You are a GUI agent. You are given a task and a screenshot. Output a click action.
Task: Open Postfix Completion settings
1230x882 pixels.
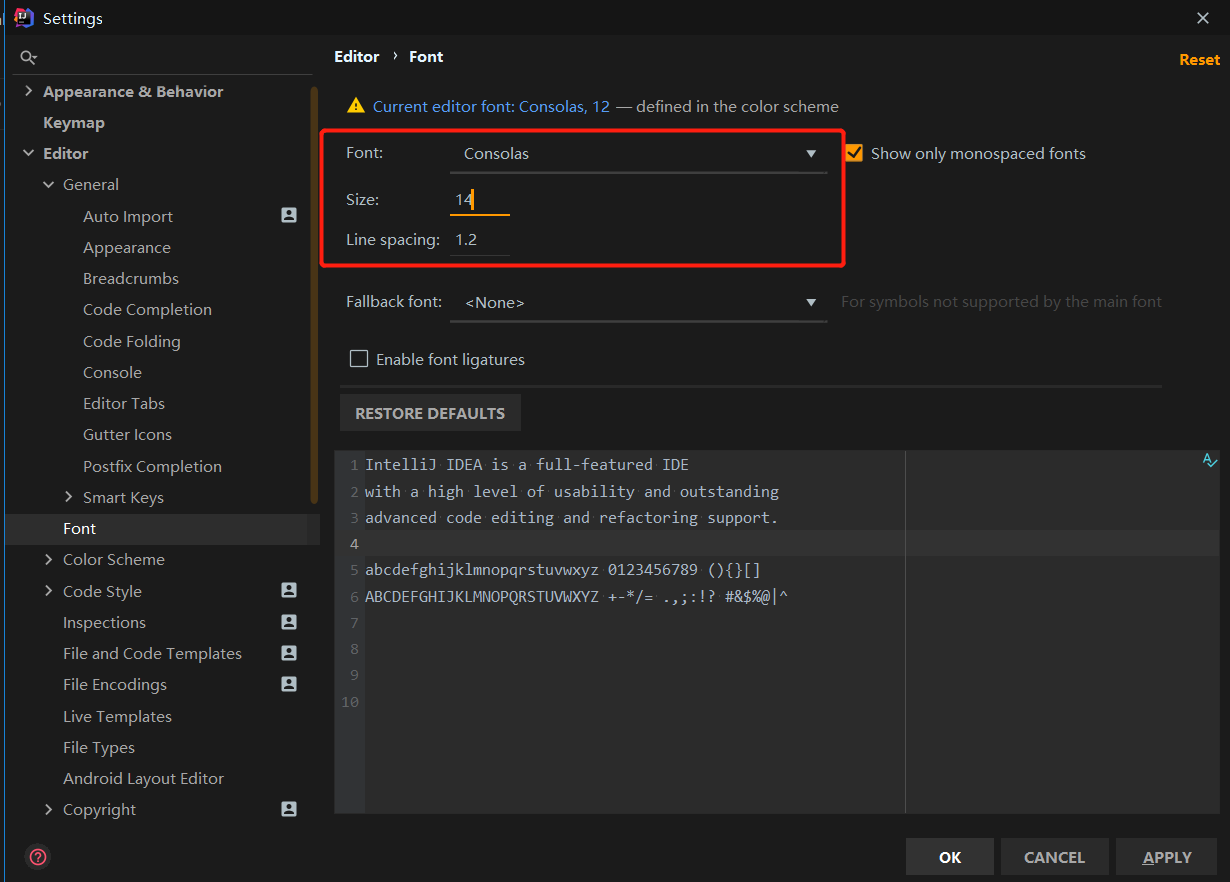click(152, 466)
